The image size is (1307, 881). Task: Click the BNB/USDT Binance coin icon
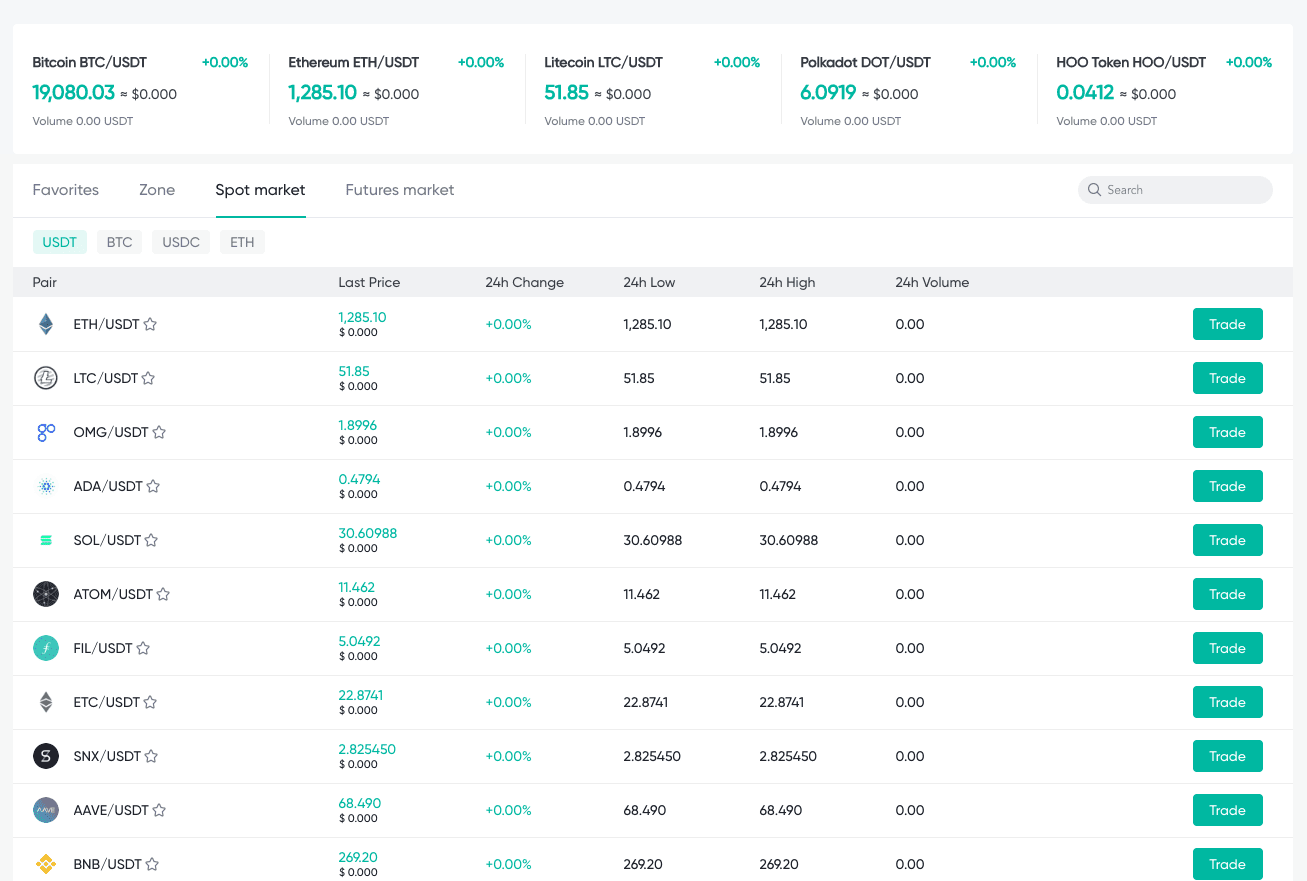[46, 864]
